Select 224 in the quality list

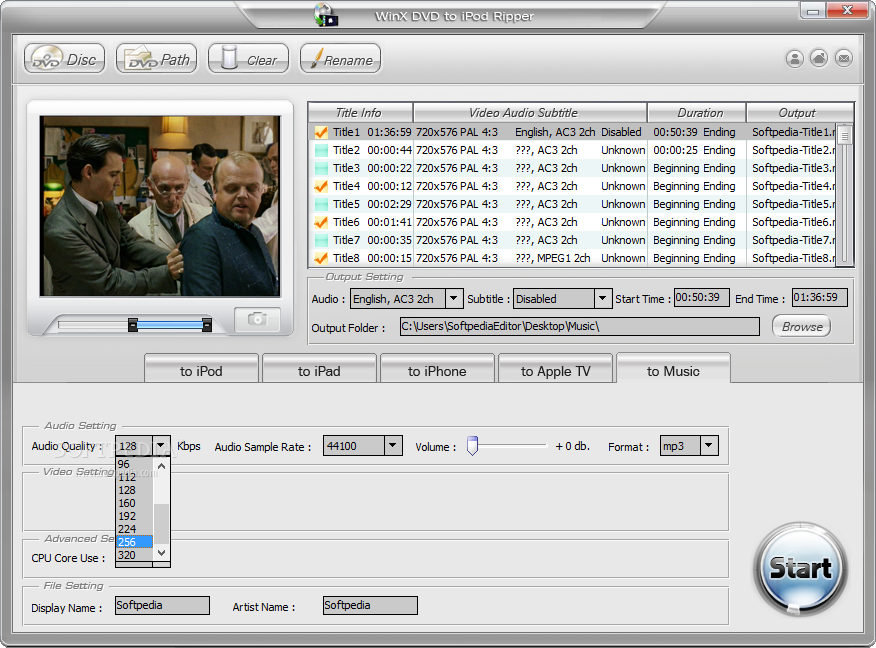point(134,529)
